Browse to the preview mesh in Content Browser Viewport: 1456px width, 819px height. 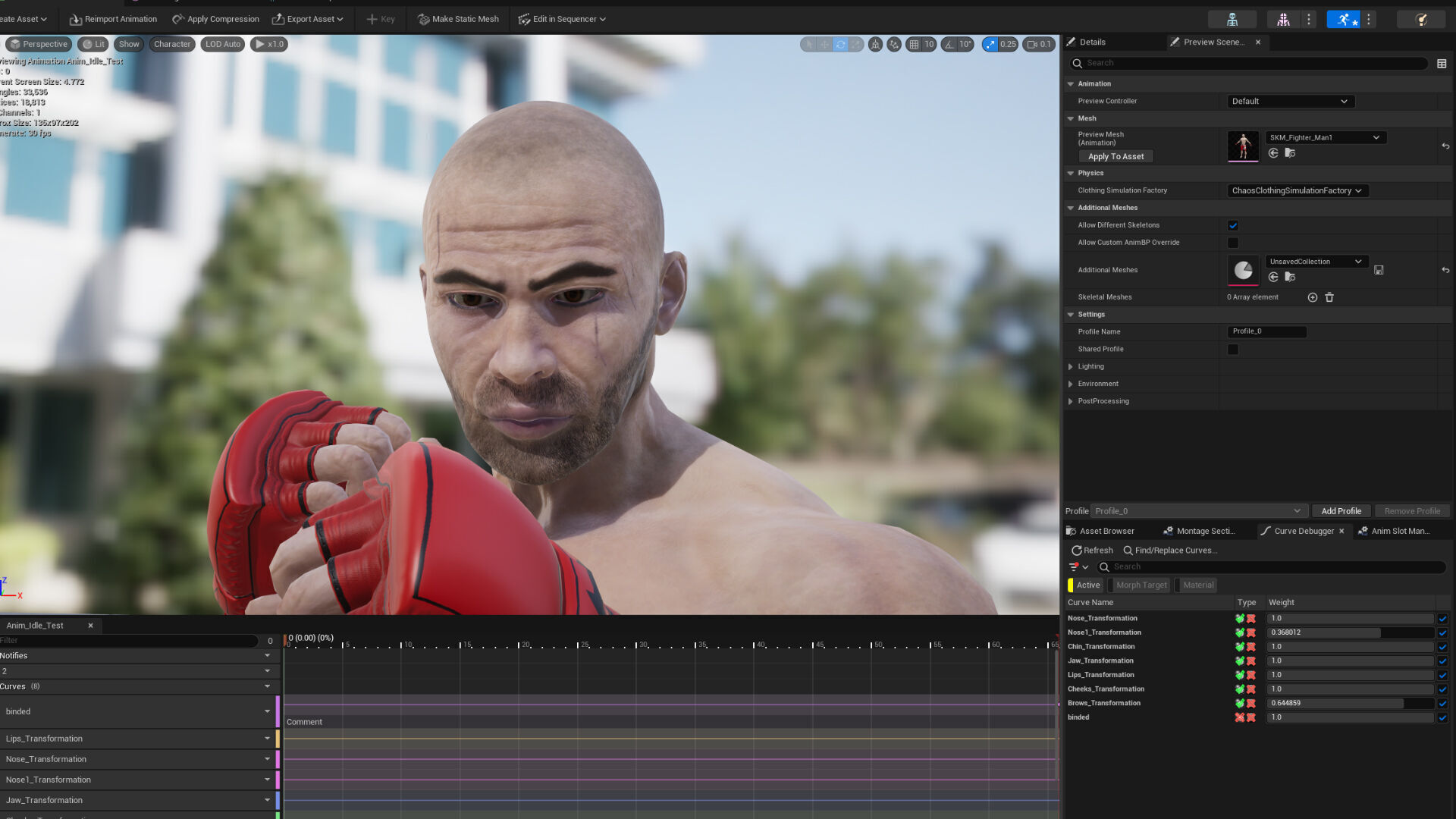pos(1290,153)
